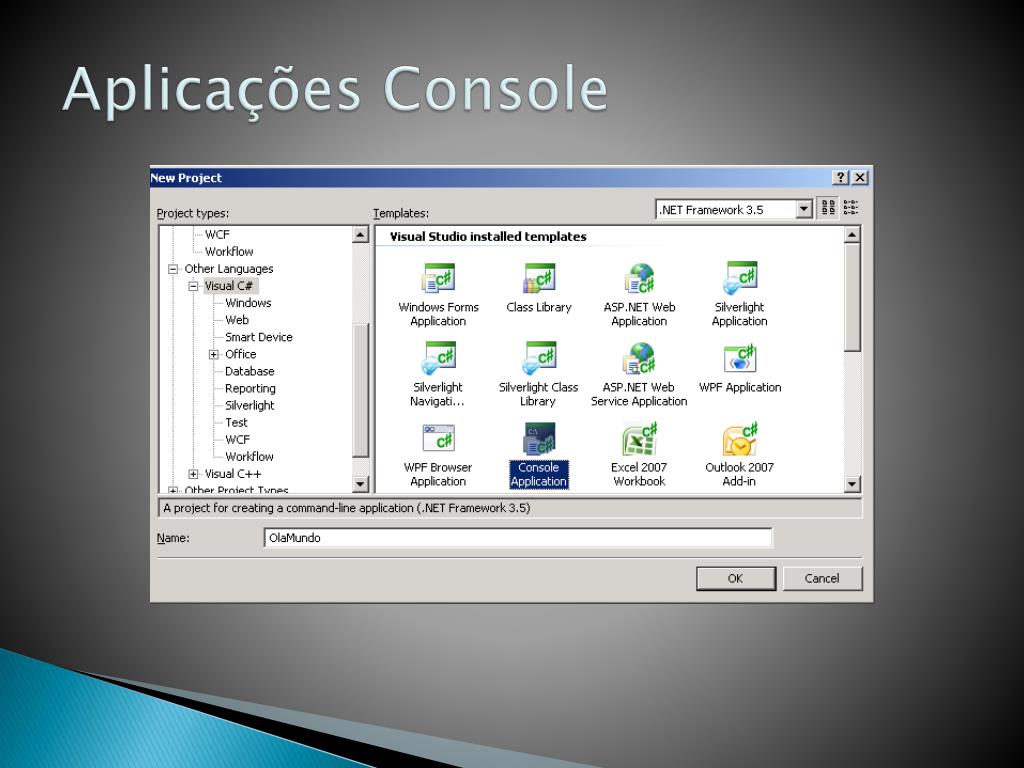Select the Visual C# project type
Viewport: 1024px width, 768px height.
(x=229, y=286)
